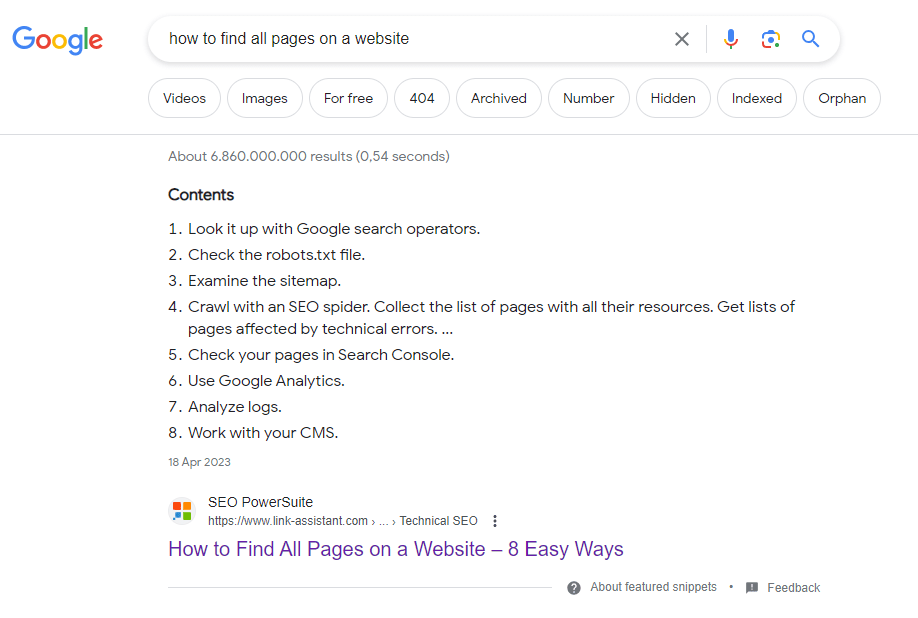
Task: Click the Feedback flag icon
Action: 752,588
